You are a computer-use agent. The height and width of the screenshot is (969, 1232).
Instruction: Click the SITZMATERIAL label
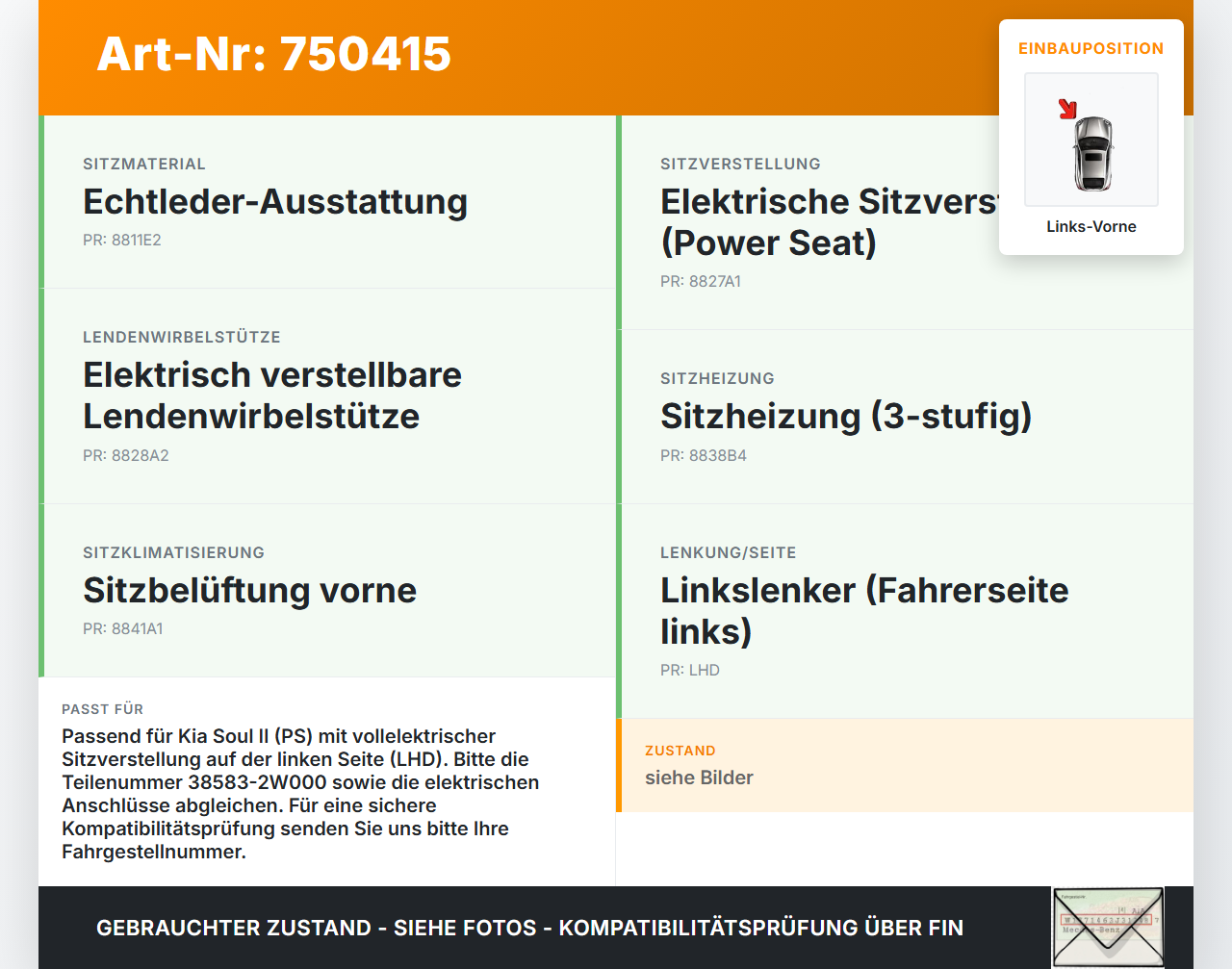click(x=144, y=164)
